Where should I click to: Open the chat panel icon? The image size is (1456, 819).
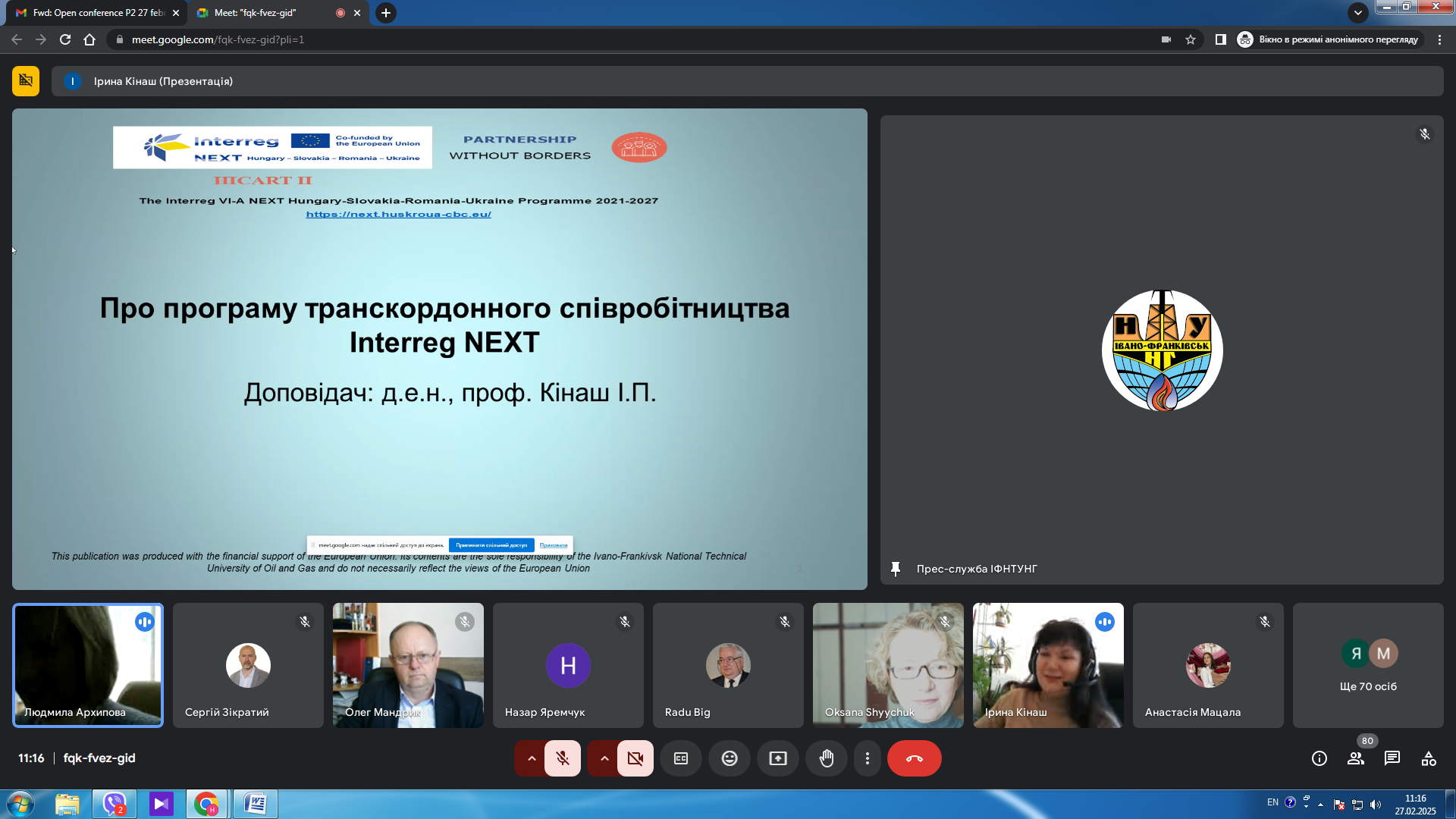point(1392,758)
